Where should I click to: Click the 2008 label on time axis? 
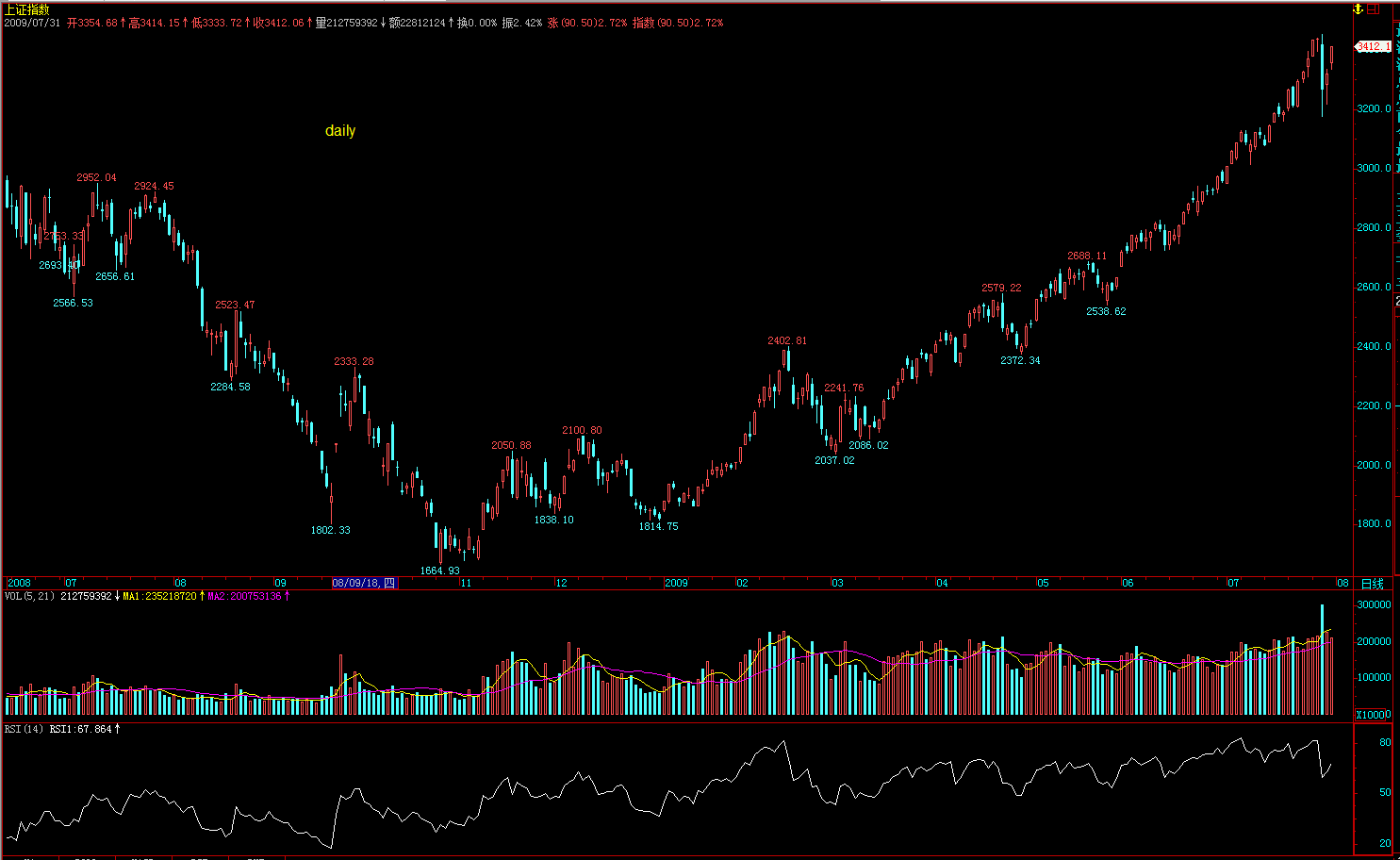(x=19, y=583)
